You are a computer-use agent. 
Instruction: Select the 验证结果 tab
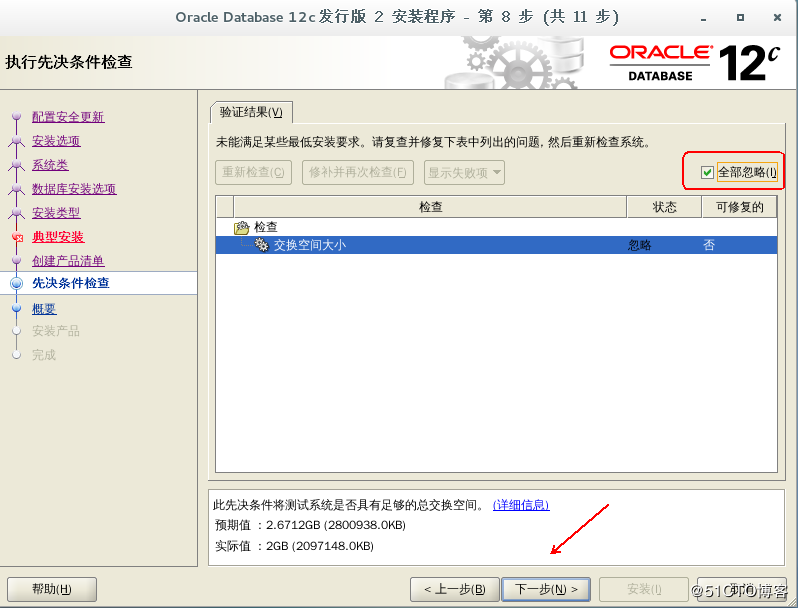251,112
